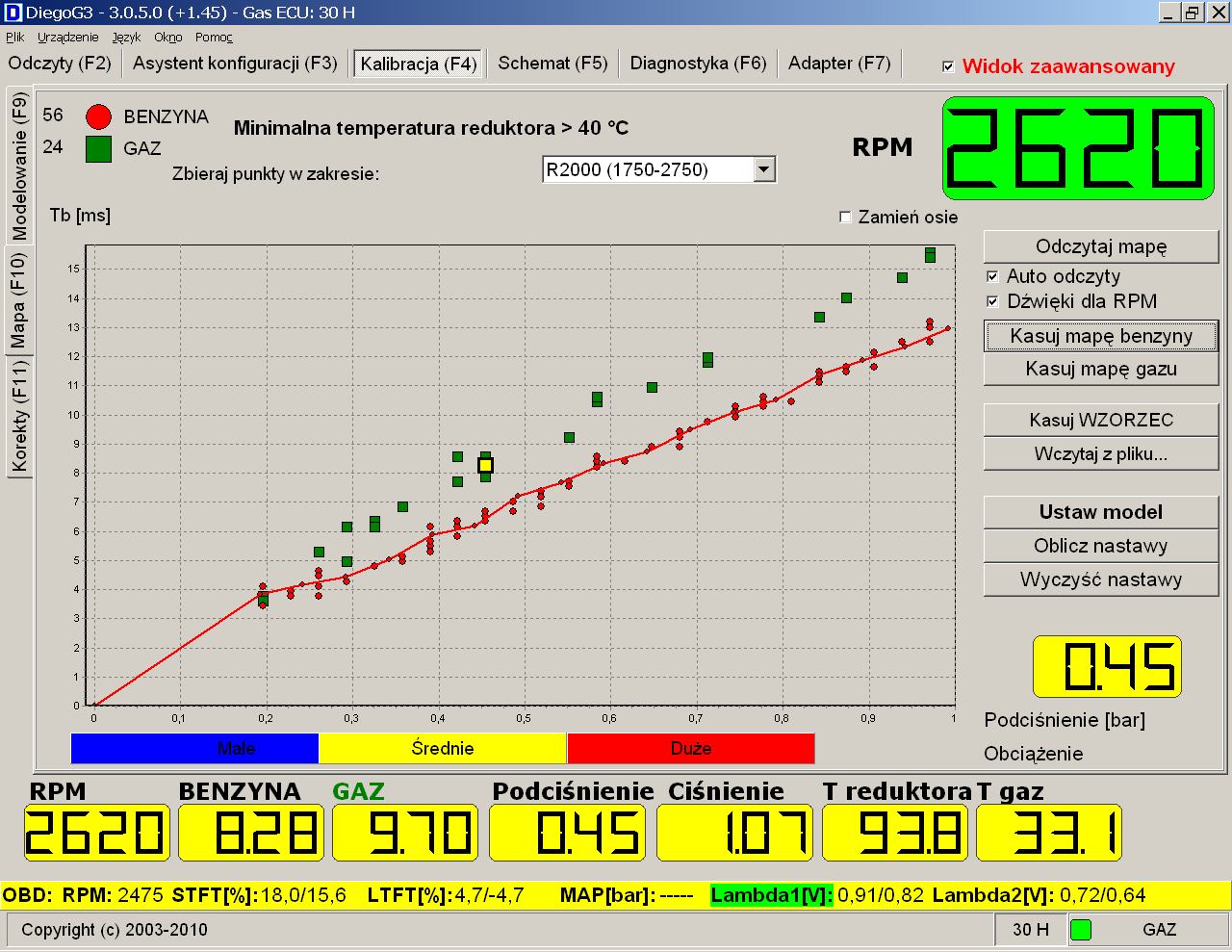
Task: Click the Lambda2[V] value 0,72/0,64
Action: [1103, 895]
